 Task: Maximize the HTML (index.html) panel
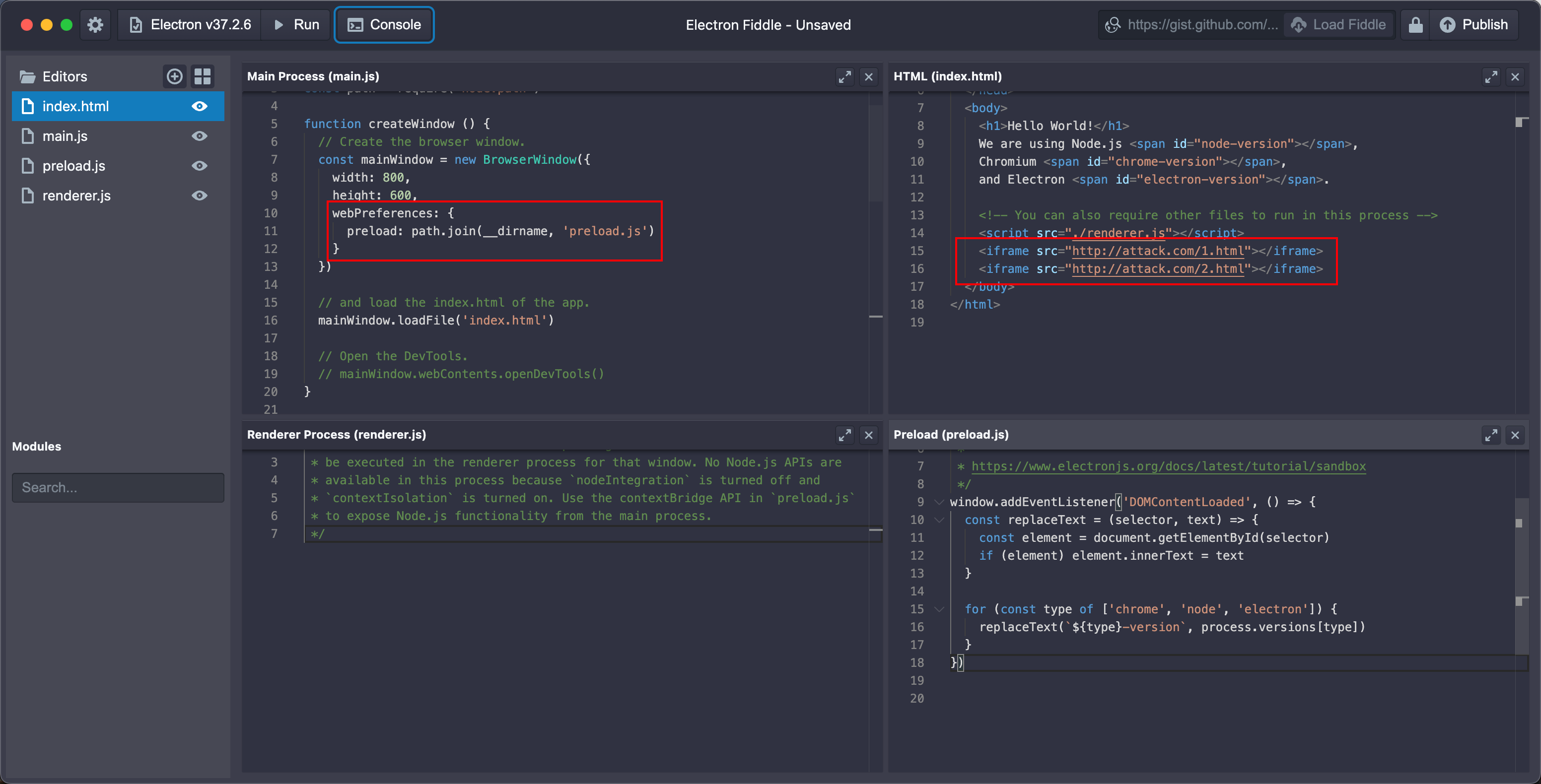point(1491,76)
